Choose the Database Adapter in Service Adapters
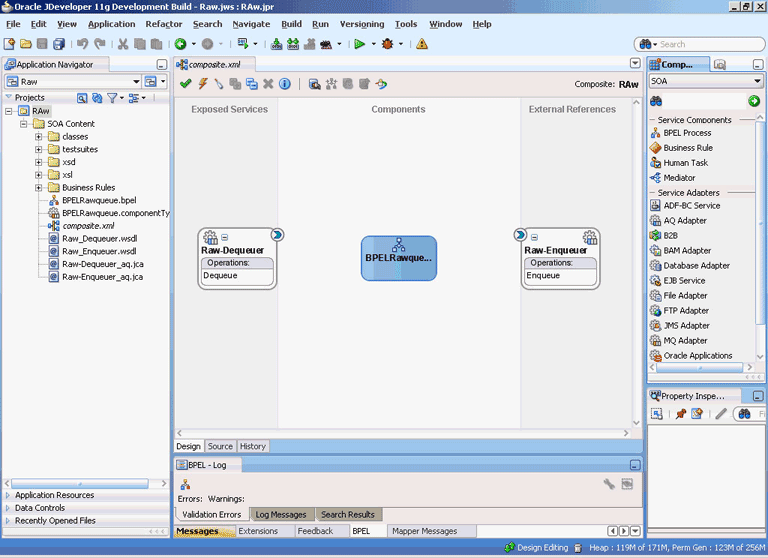768x558 pixels. (x=696, y=266)
